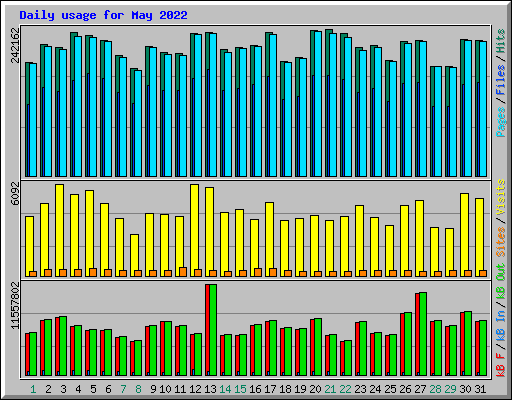Click day 16 on the x-axis
Image resolution: width=512 pixels, height=400 pixels.
(x=255, y=389)
